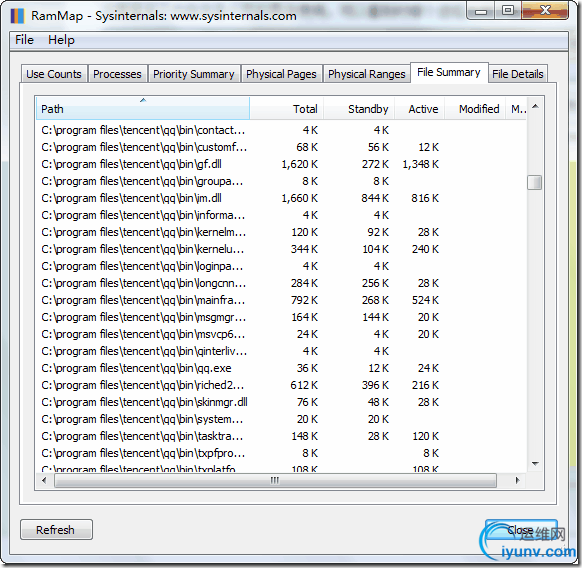Select the bin\loginpa... file row
The width and height of the screenshot is (582, 568).
281,266
